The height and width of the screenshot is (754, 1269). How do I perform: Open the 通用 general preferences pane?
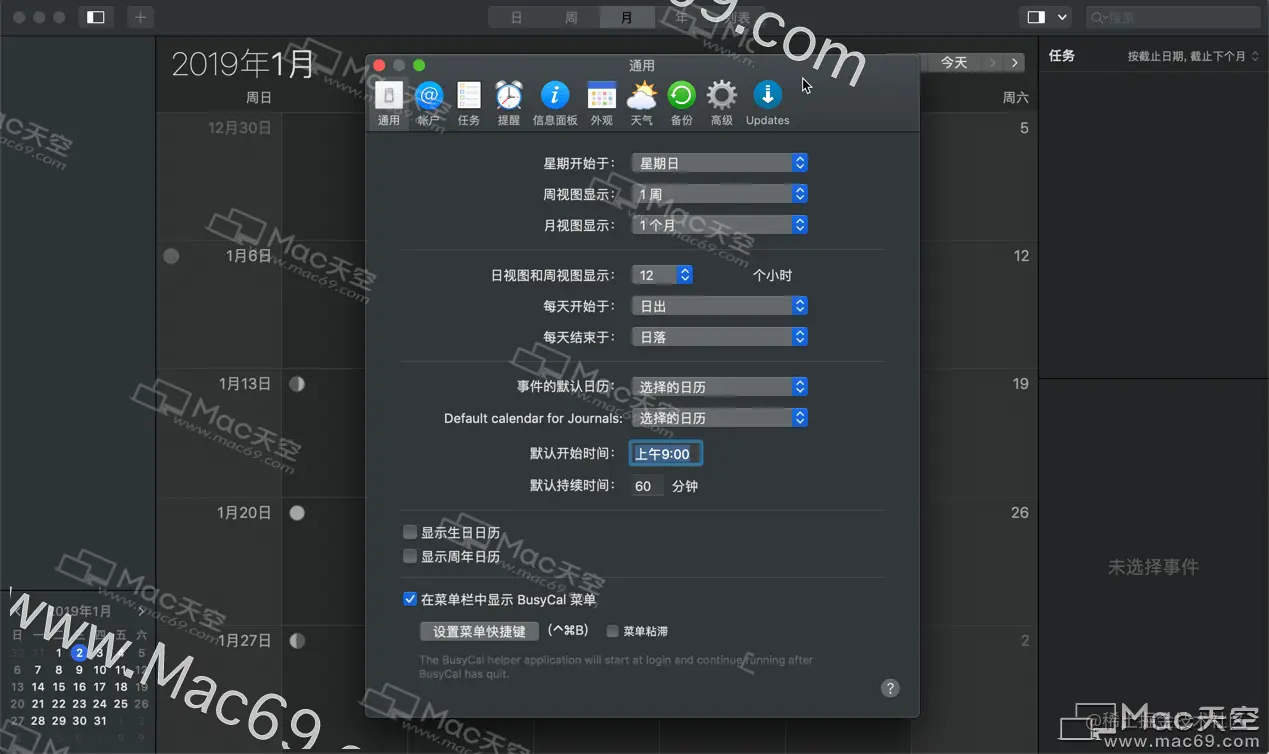tap(389, 104)
